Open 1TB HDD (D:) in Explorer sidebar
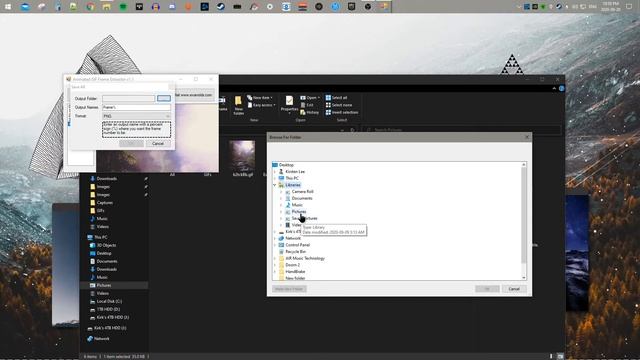The width and height of the screenshot is (640, 360). pos(108,309)
